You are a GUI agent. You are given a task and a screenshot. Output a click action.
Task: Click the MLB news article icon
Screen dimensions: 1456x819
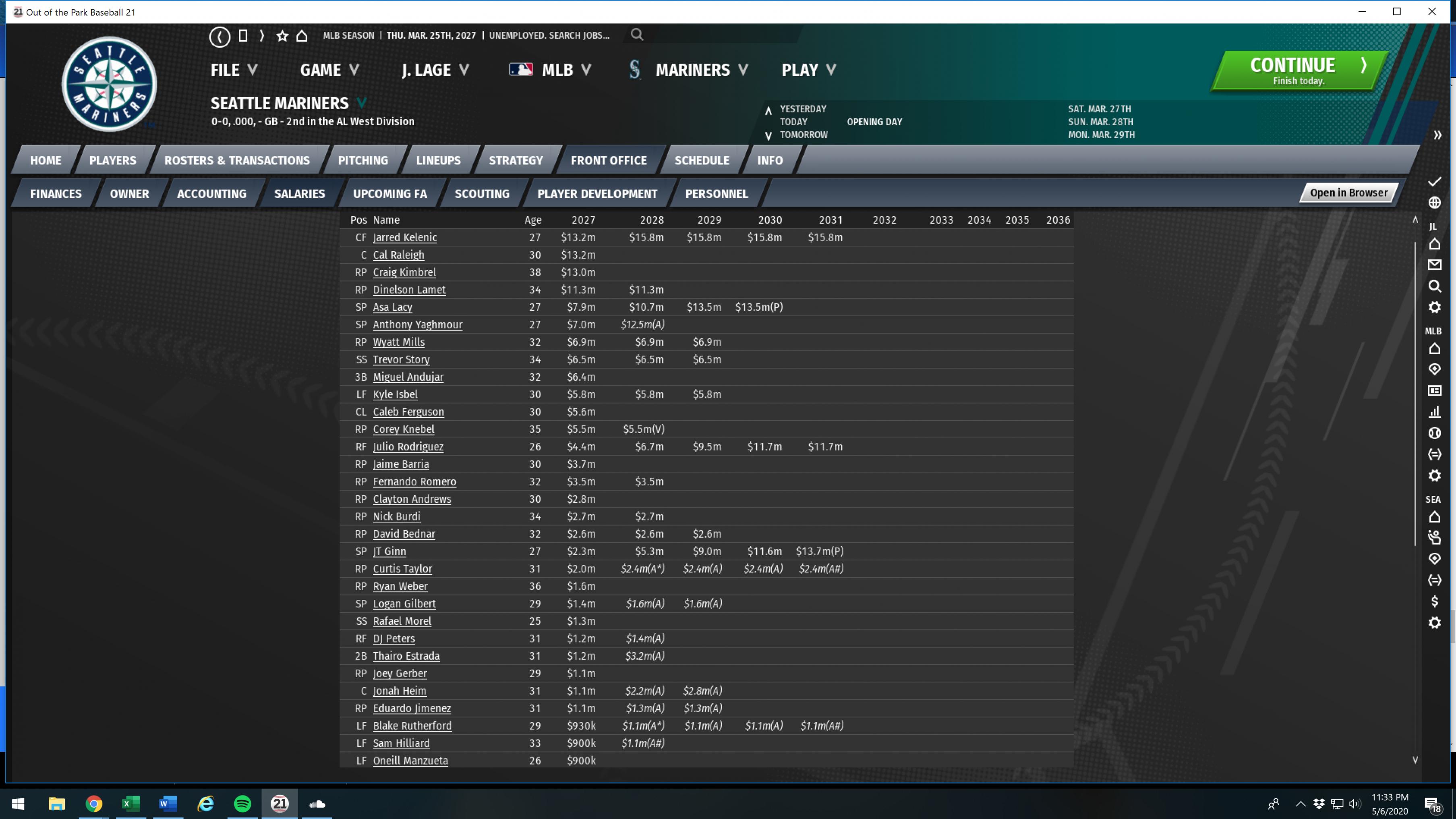click(1434, 390)
